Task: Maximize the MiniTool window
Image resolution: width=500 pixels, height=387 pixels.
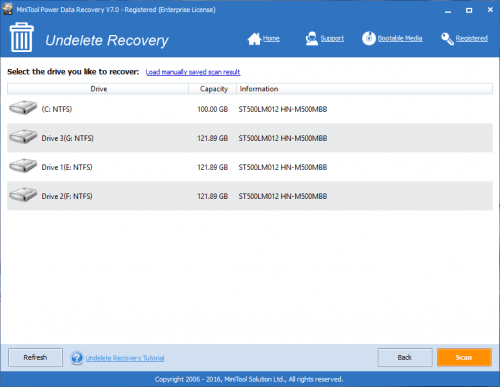Action: 469,10
